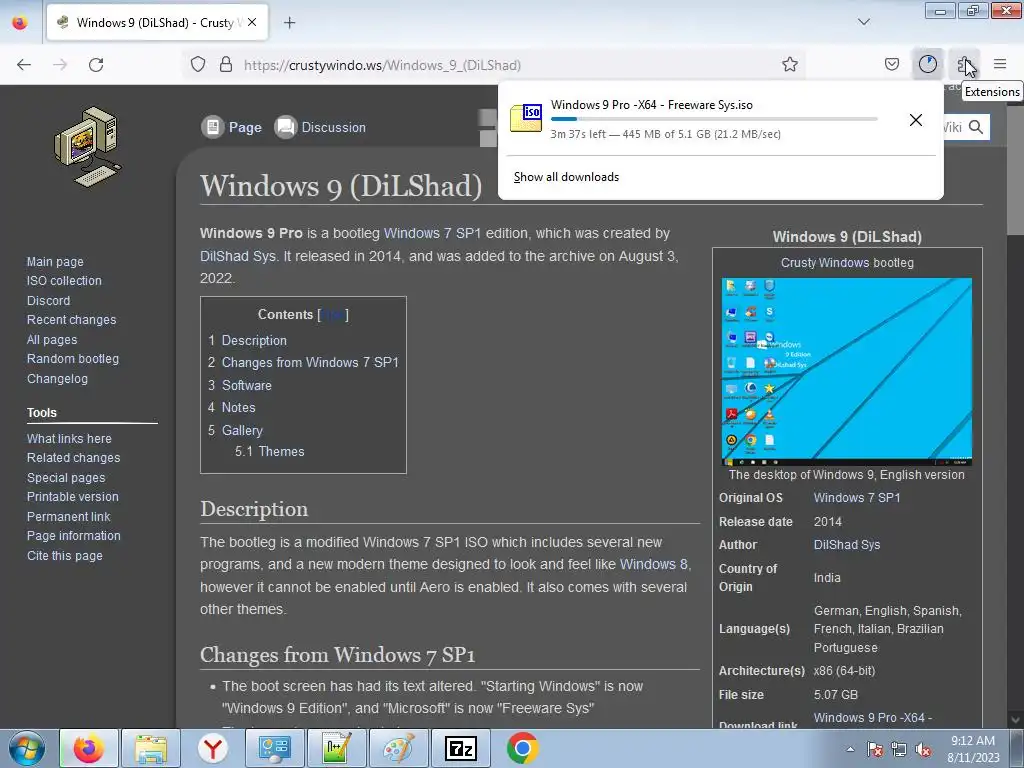1024x768 pixels.
Task: Open tracking protection shield icon
Action: point(198,65)
